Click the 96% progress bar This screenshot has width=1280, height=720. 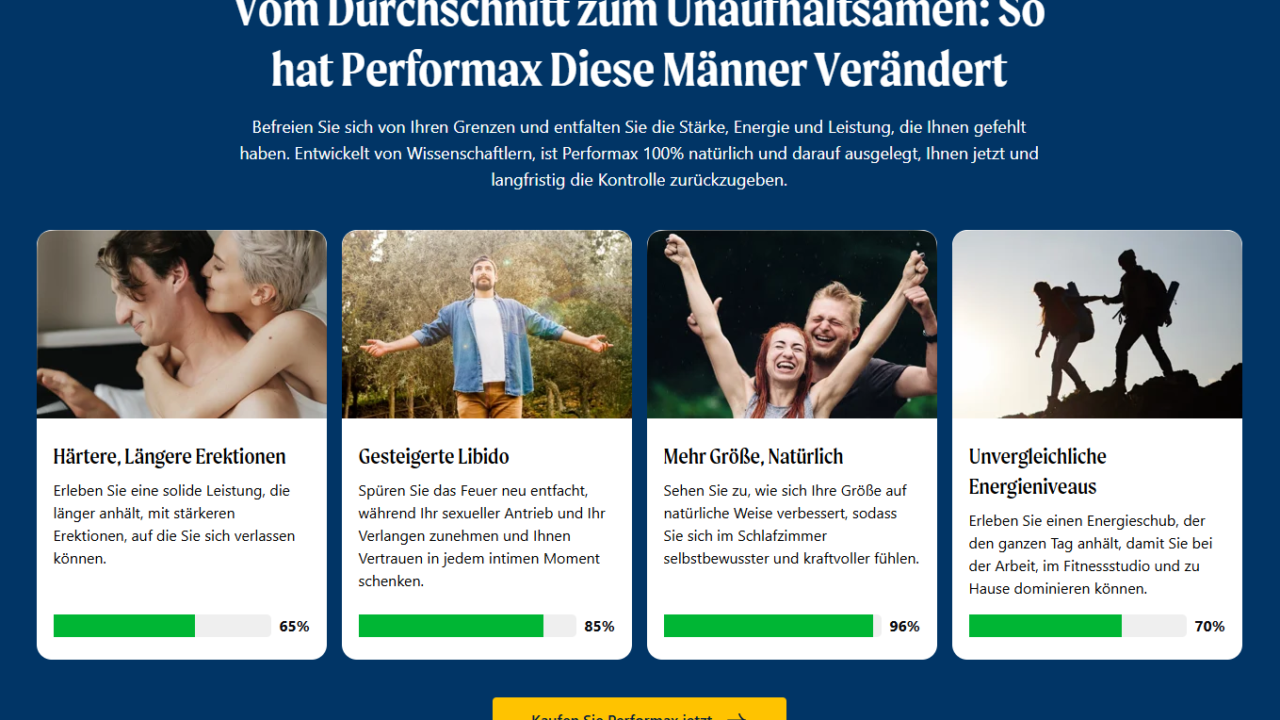772,626
